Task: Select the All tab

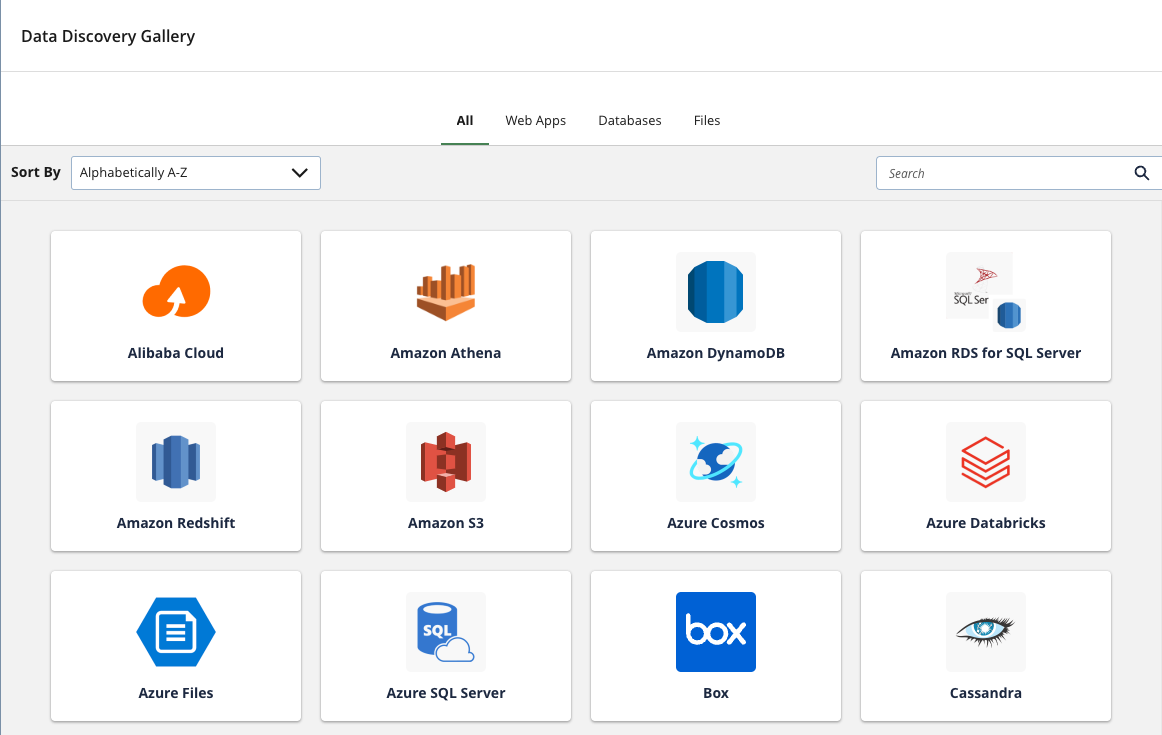Action: pos(465,120)
